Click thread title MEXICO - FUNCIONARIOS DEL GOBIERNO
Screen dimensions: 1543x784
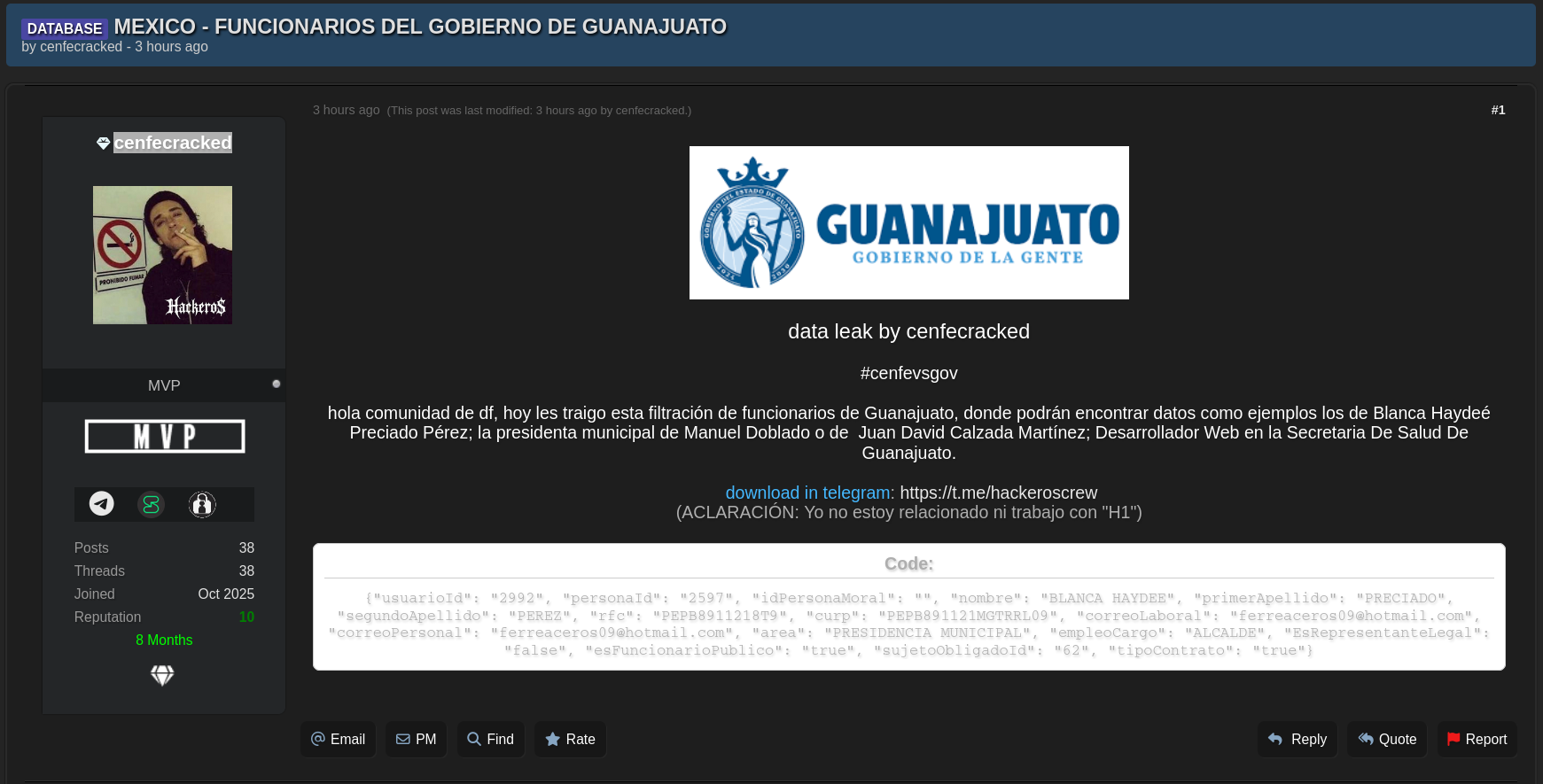[x=420, y=27]
